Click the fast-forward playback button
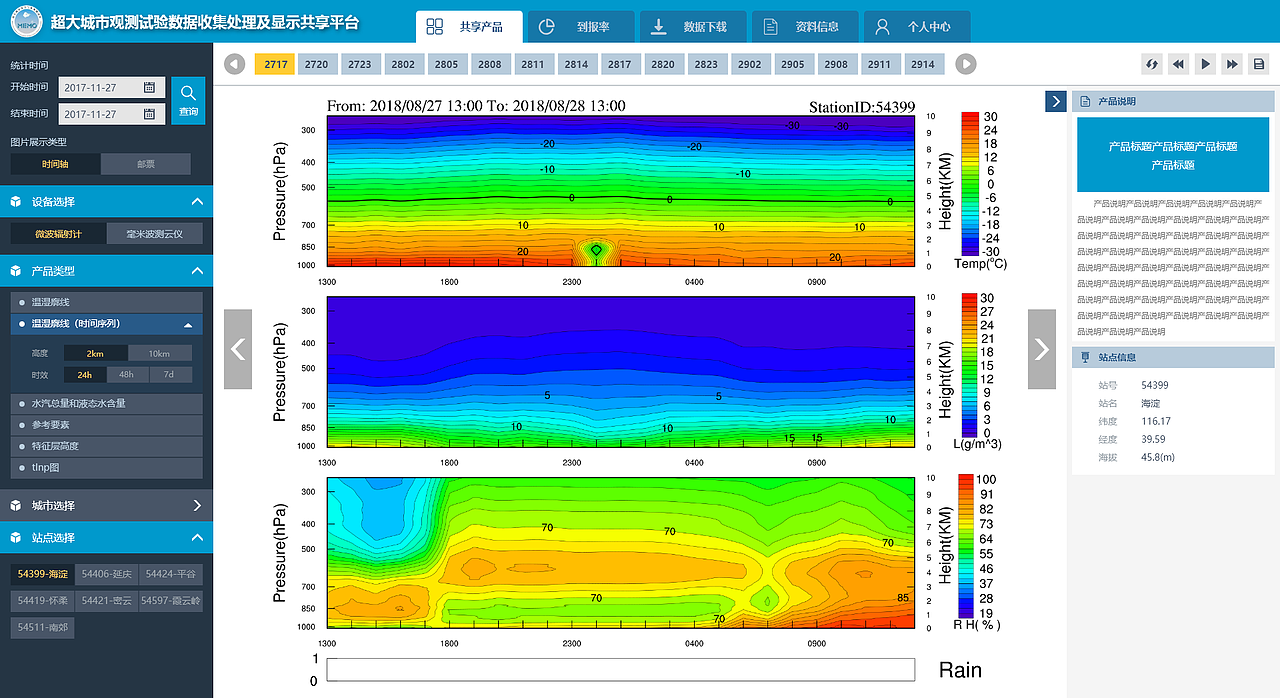The height and width of the screenshot is (698, 1280). (1233, 64)
